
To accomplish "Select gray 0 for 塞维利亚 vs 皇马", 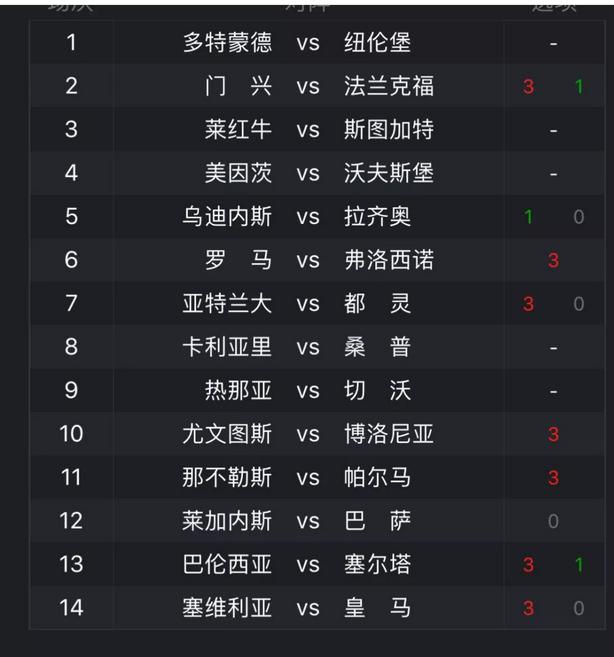I will coord(578,608).
